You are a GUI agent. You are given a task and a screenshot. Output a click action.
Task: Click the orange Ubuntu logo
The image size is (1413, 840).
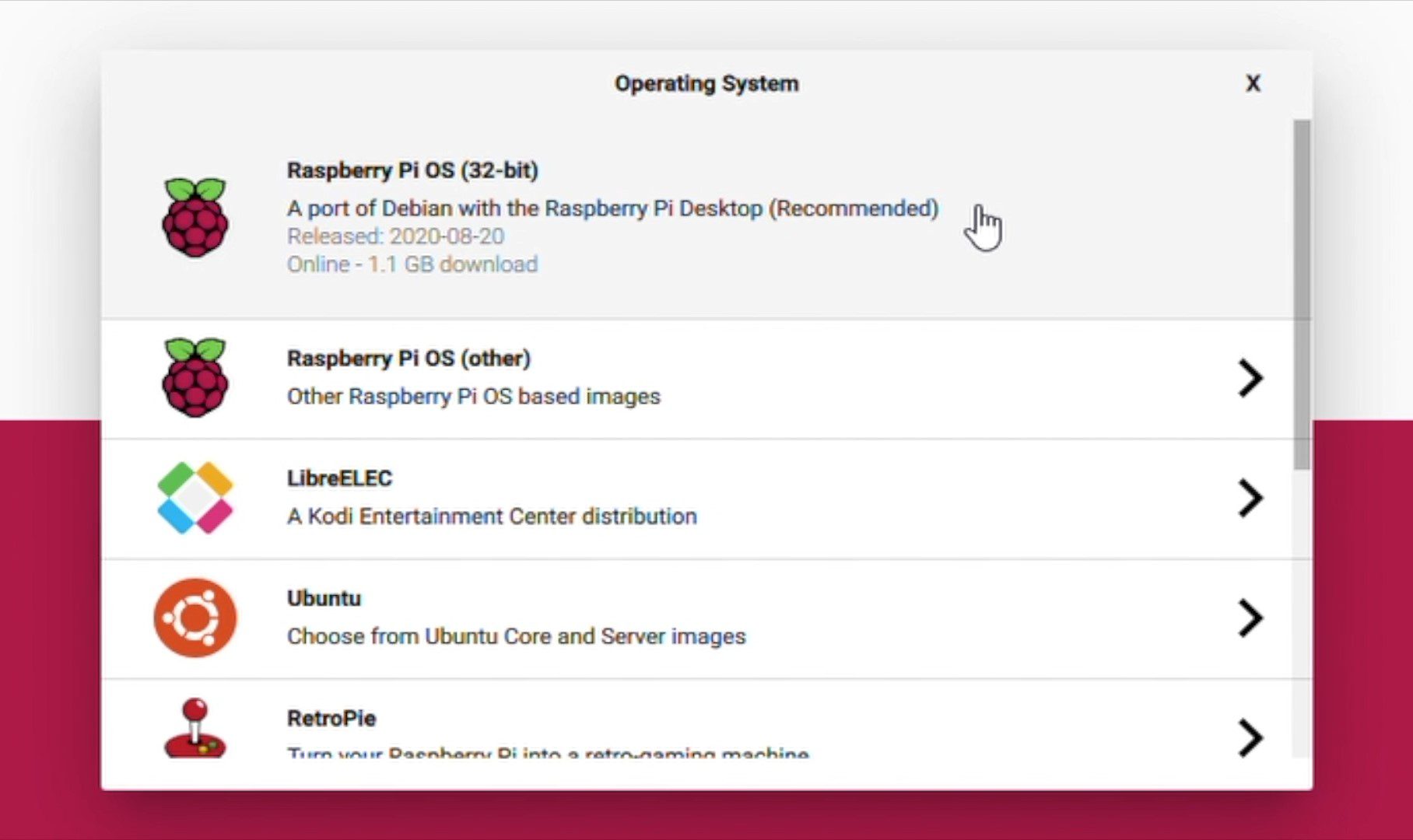[195, 618]
